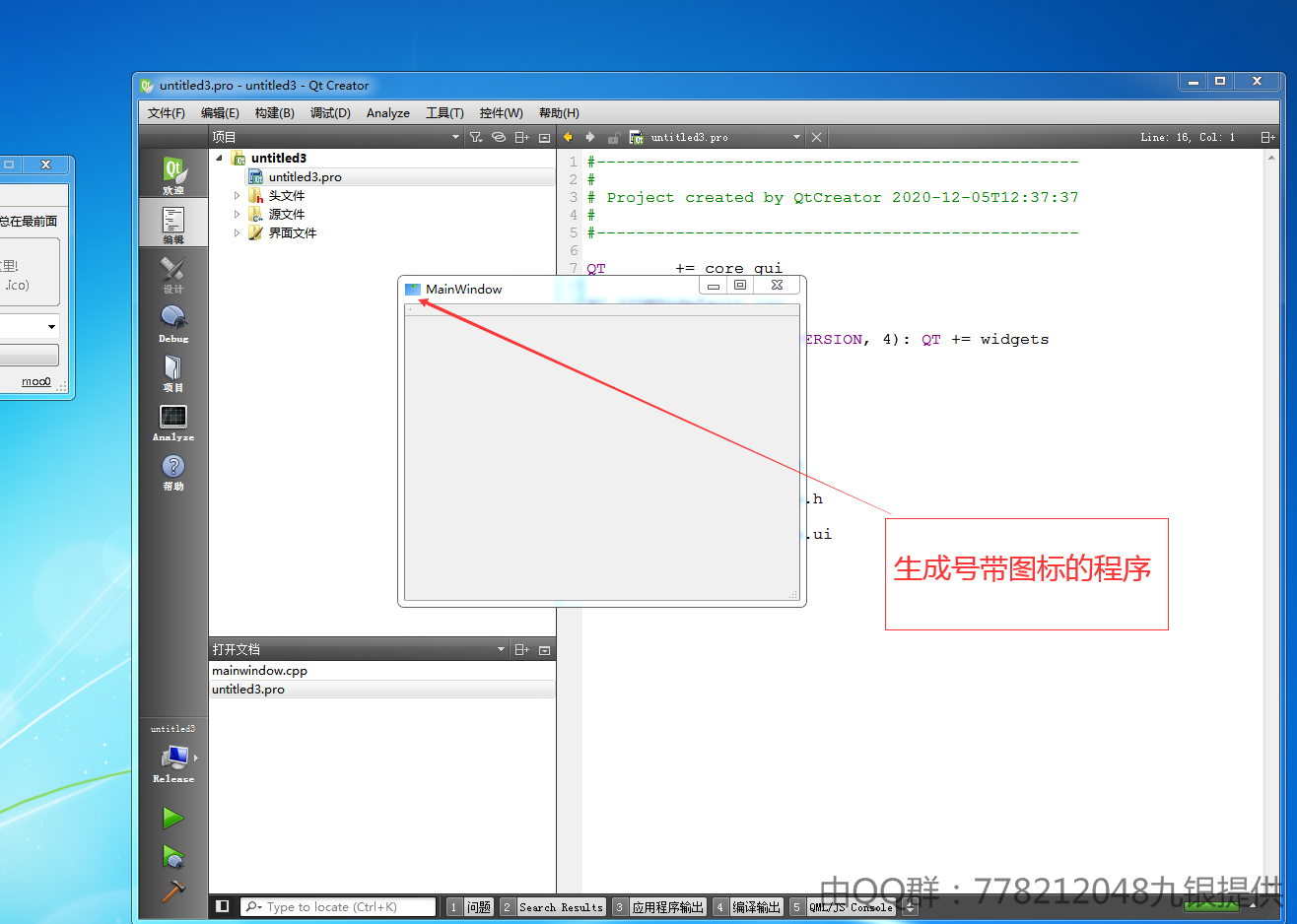Click the build progress bar in the status bar
The height and width of the screenshot is (924, 1297).
(x=1211, y=907)
